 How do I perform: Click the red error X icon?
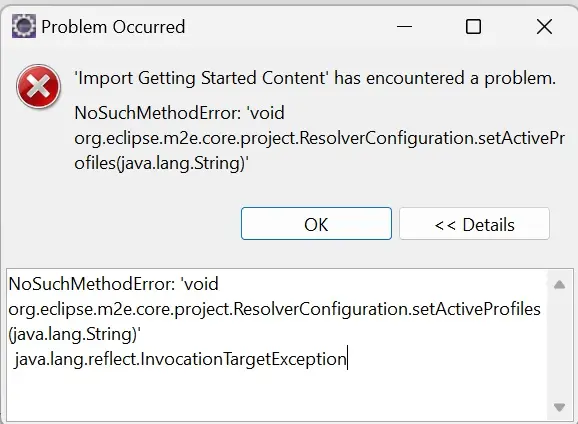pos(39,86)
